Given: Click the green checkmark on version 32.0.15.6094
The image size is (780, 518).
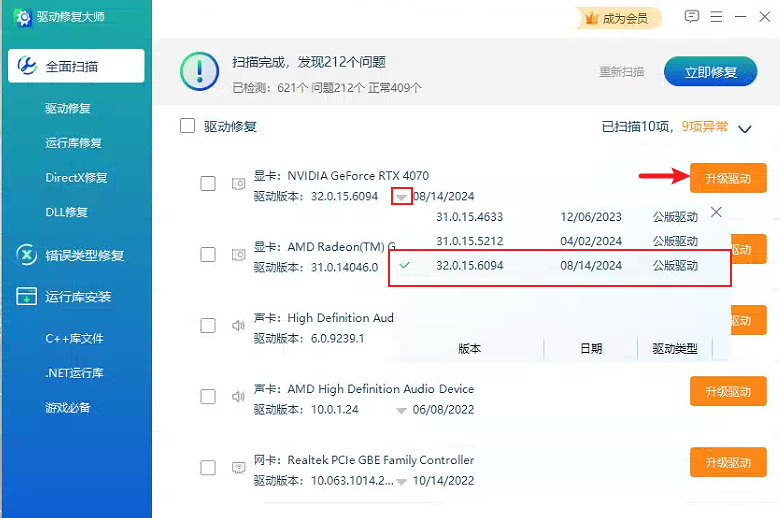Looking at the screenshot, I should (405, 265).
